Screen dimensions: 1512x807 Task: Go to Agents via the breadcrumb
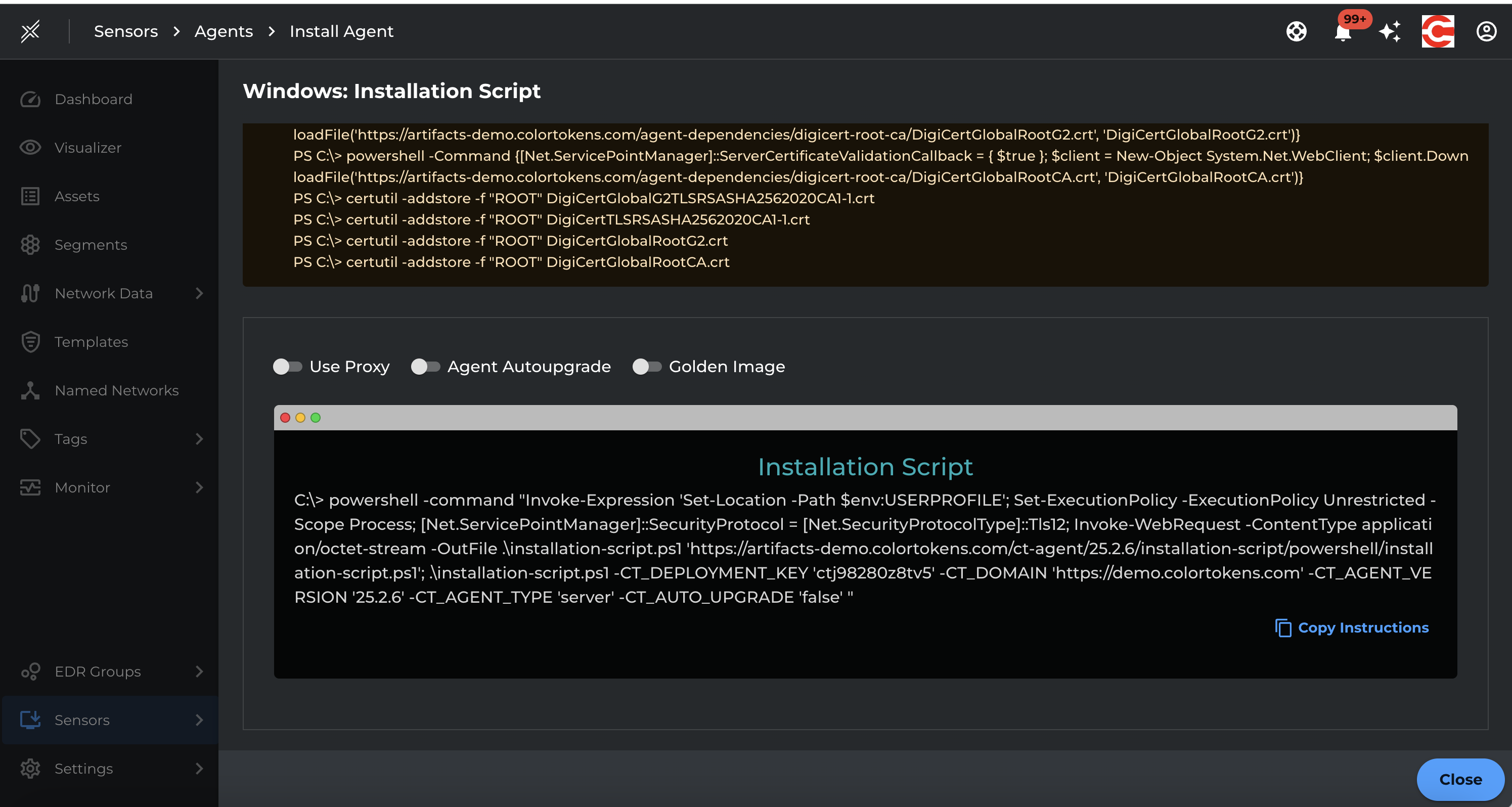(x=223, y=31)
